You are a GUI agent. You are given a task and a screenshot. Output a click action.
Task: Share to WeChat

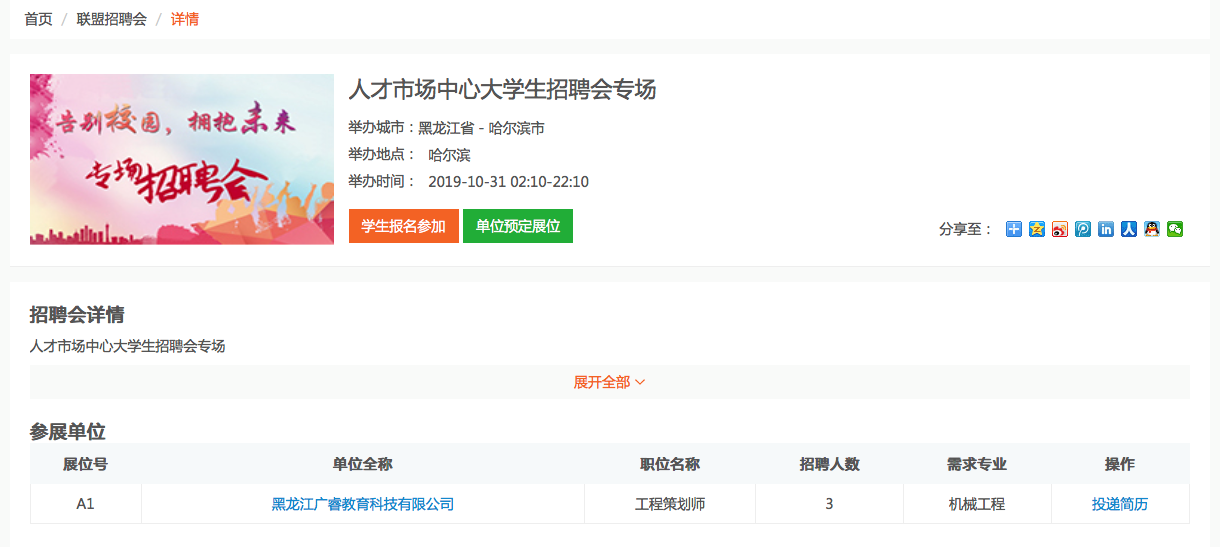point(1175,229)
